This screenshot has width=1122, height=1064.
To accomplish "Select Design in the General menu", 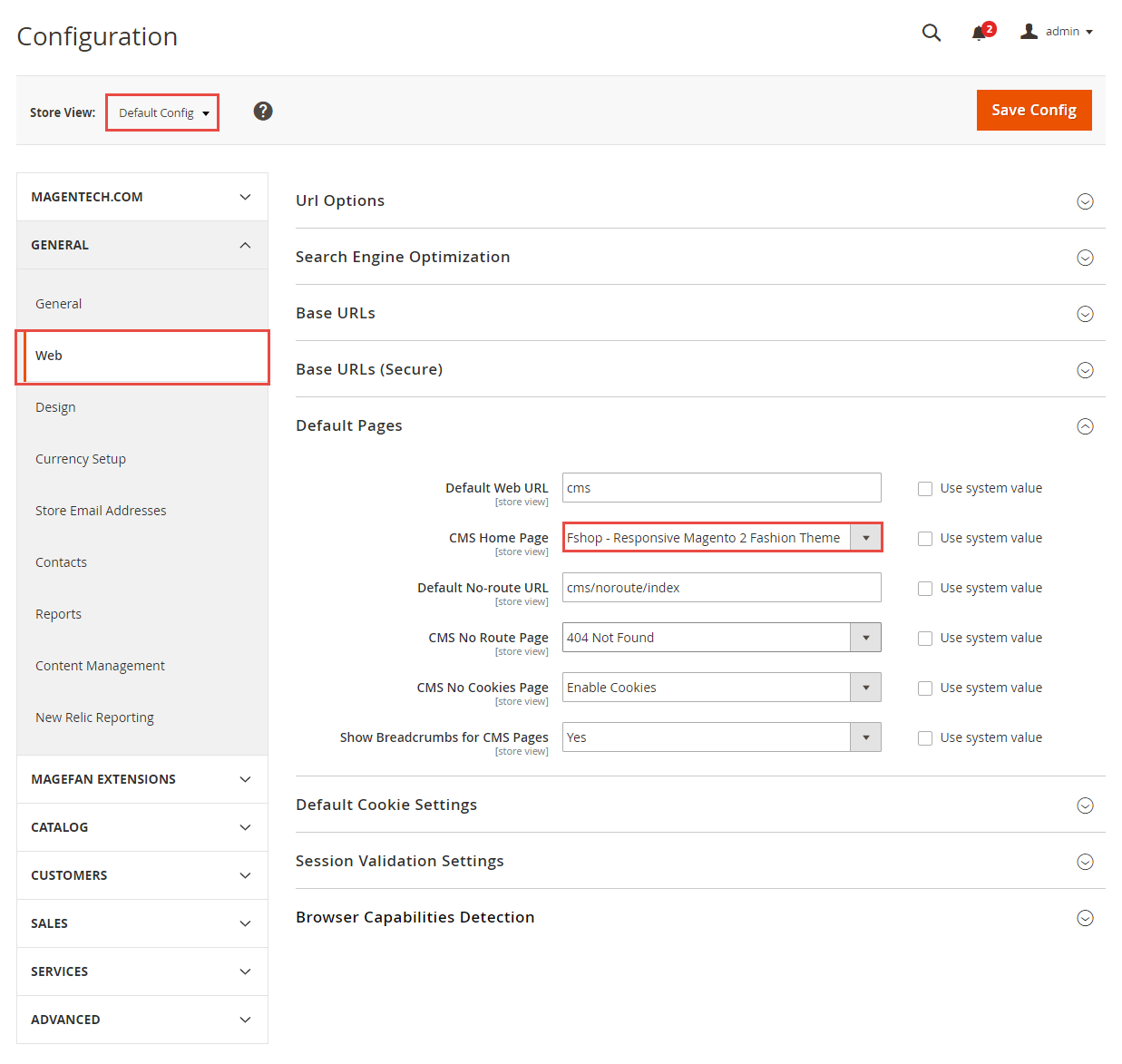I will tap(55, 407).
